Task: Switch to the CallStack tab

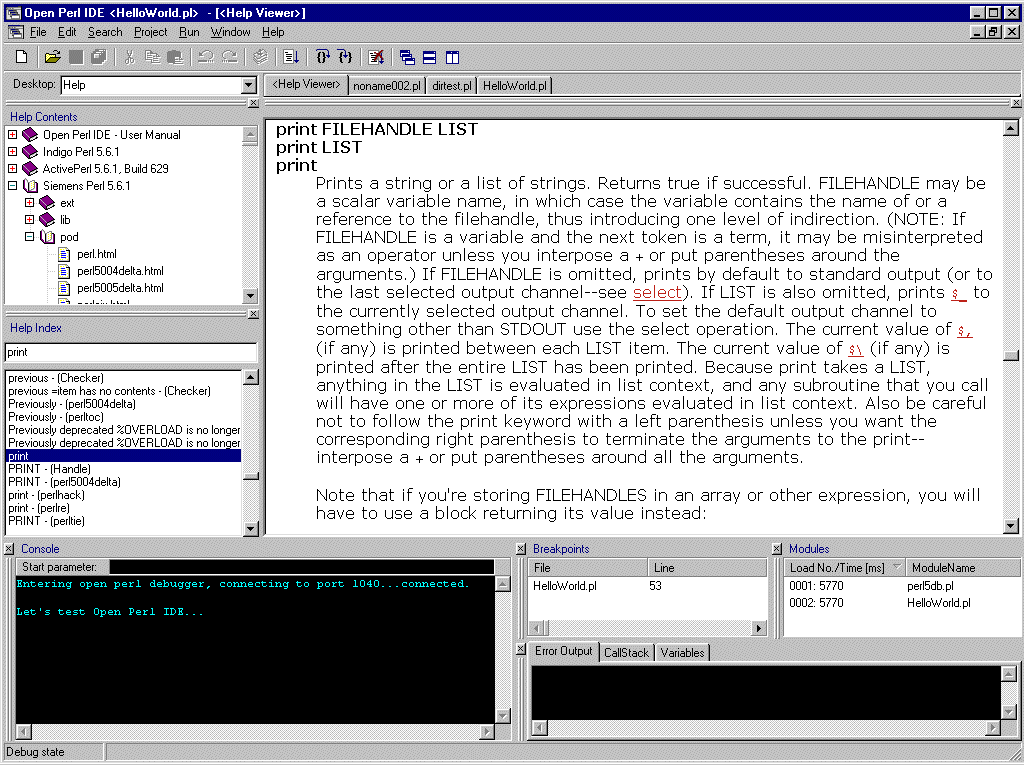Action: tap(626, 652)
